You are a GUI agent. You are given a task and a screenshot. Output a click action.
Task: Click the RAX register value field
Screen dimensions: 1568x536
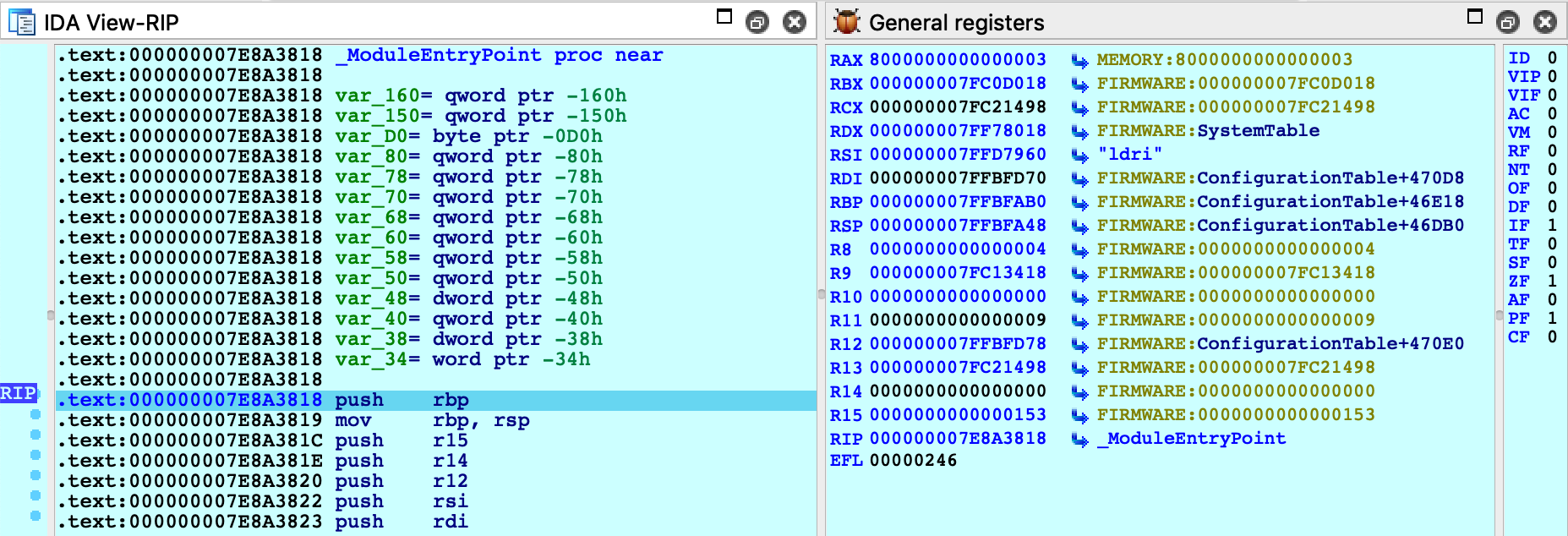(x=958, y=60)
